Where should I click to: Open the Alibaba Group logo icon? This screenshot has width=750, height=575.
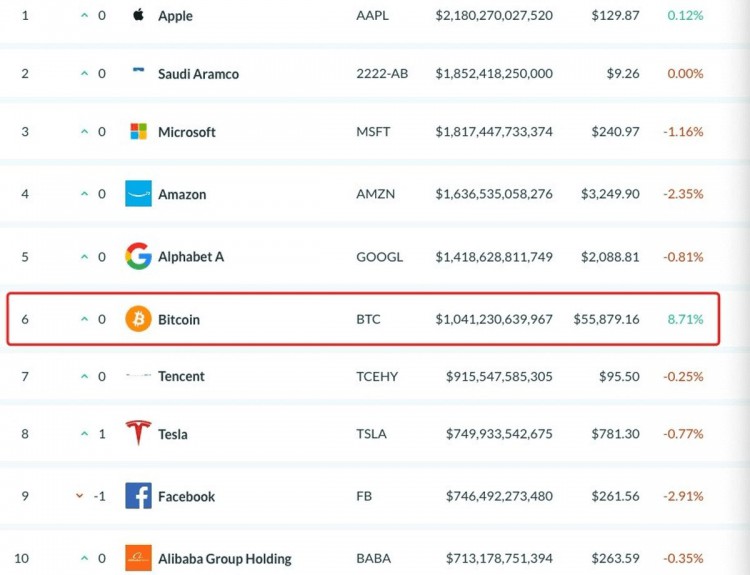(138, 558)
